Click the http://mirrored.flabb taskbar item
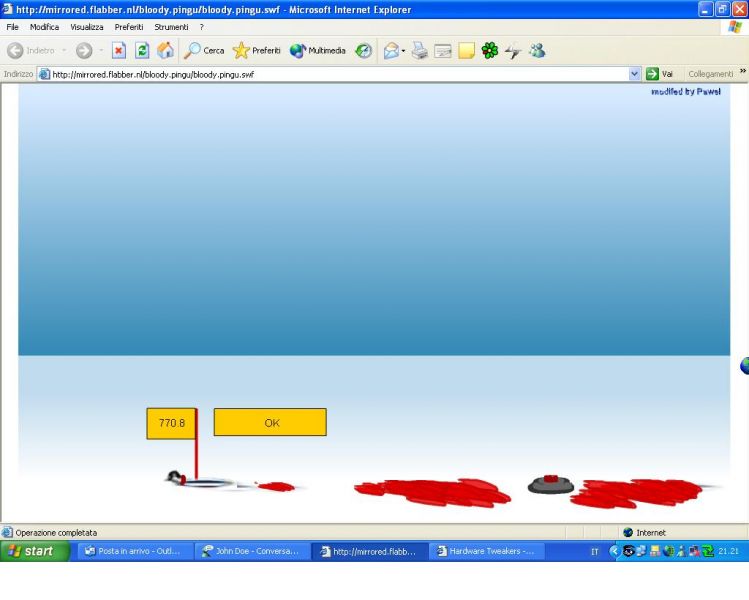 (x=370, y=551)
